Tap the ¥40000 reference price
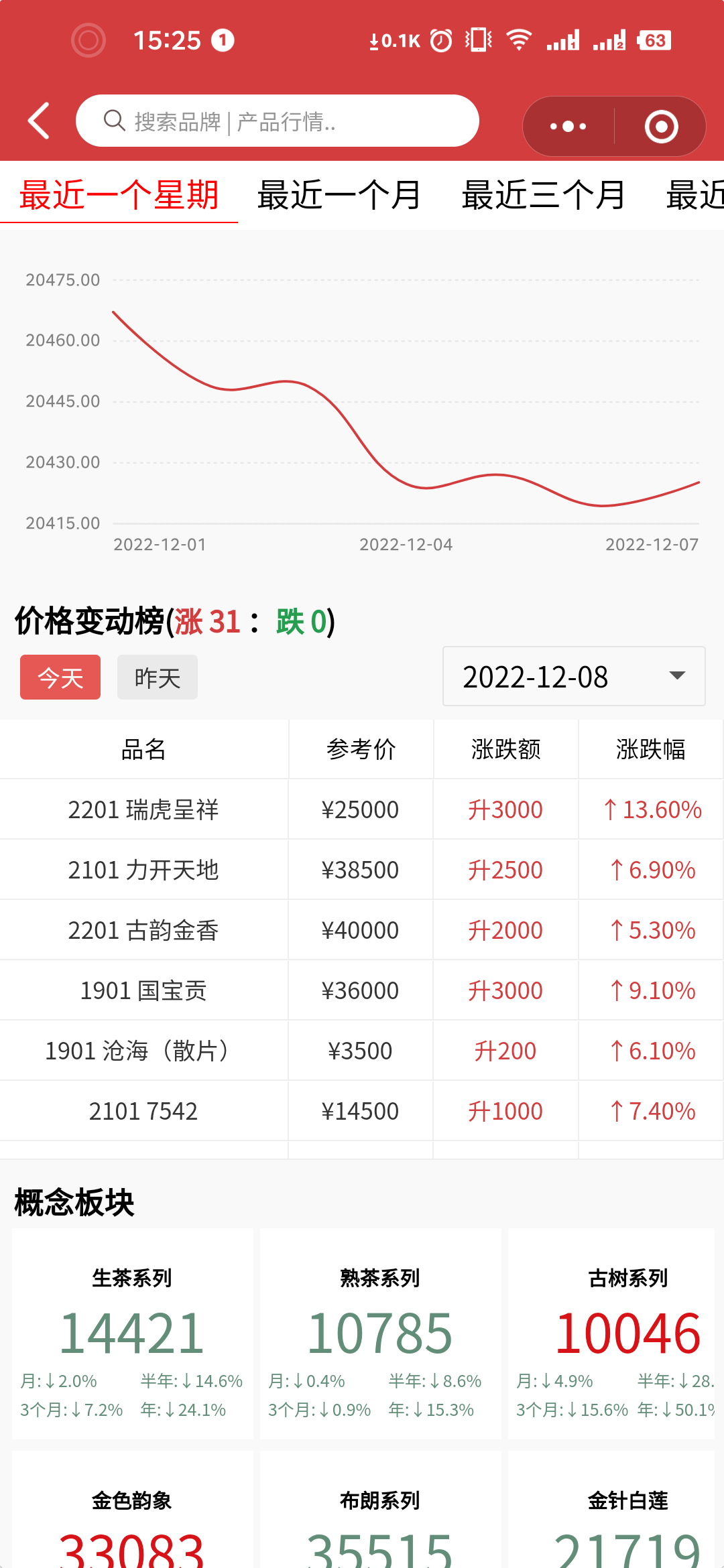The height and width of the screenshot is (1568, 724). tap(360, 930)
